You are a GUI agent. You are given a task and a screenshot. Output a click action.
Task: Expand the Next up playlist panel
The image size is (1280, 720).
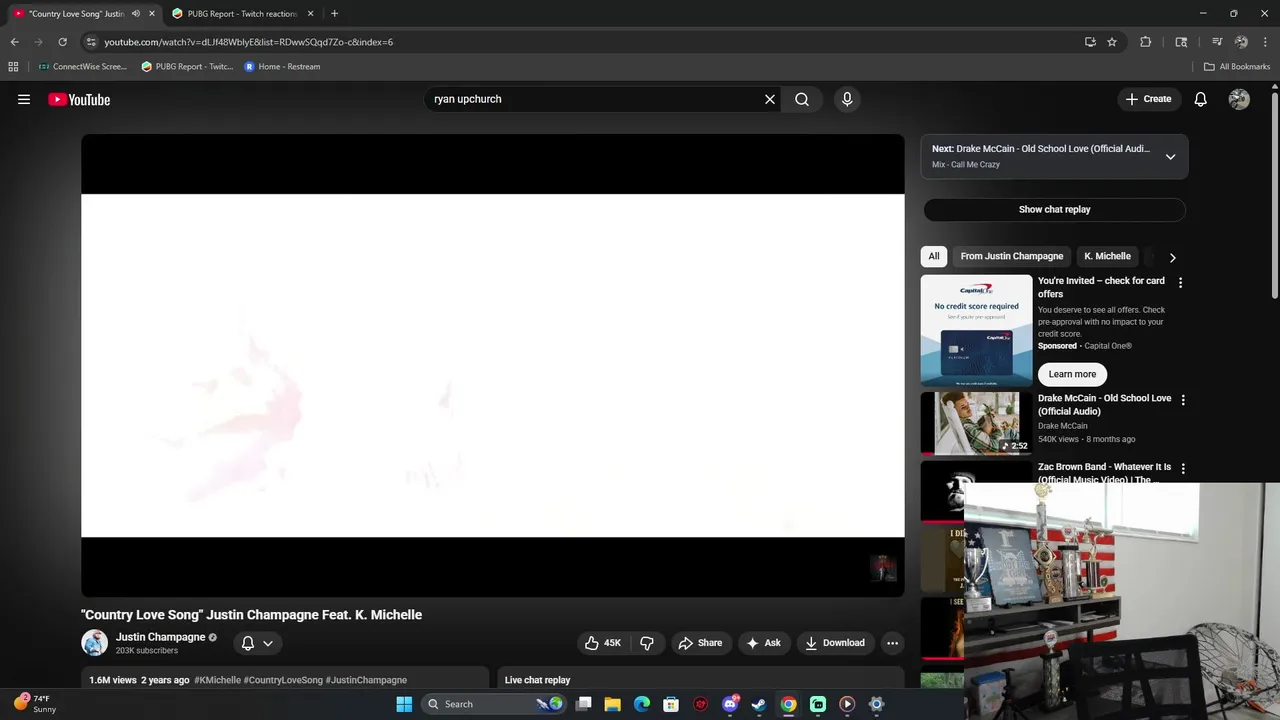pos(1170,156)
